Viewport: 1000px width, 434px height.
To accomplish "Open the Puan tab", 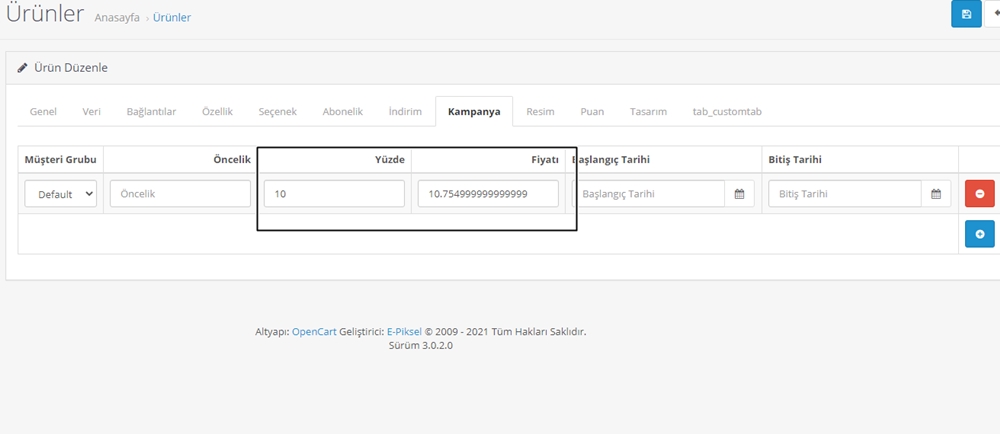I will point(592,112).
